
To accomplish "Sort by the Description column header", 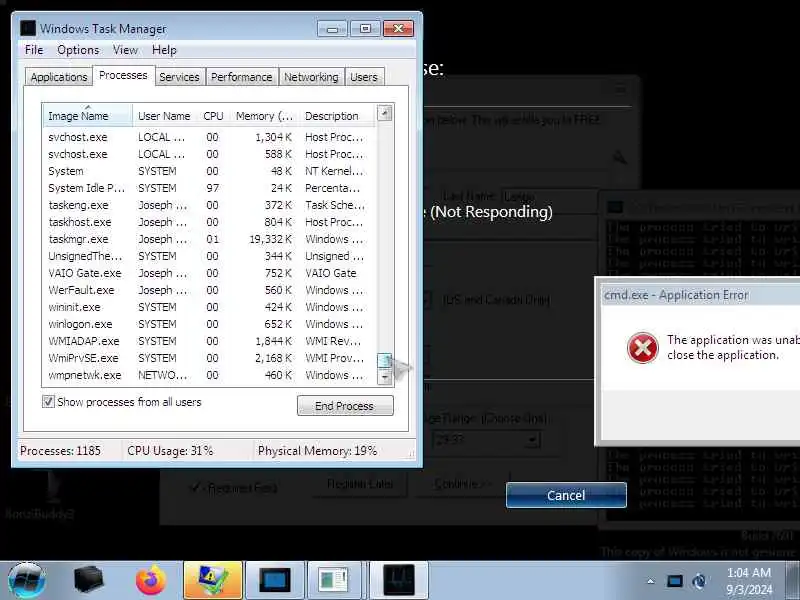I will 336,116.
